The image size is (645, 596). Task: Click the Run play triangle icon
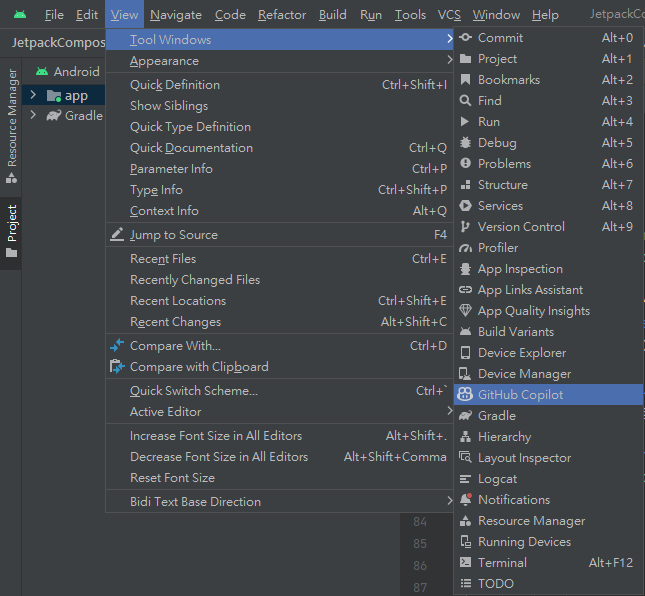[465, 121]
